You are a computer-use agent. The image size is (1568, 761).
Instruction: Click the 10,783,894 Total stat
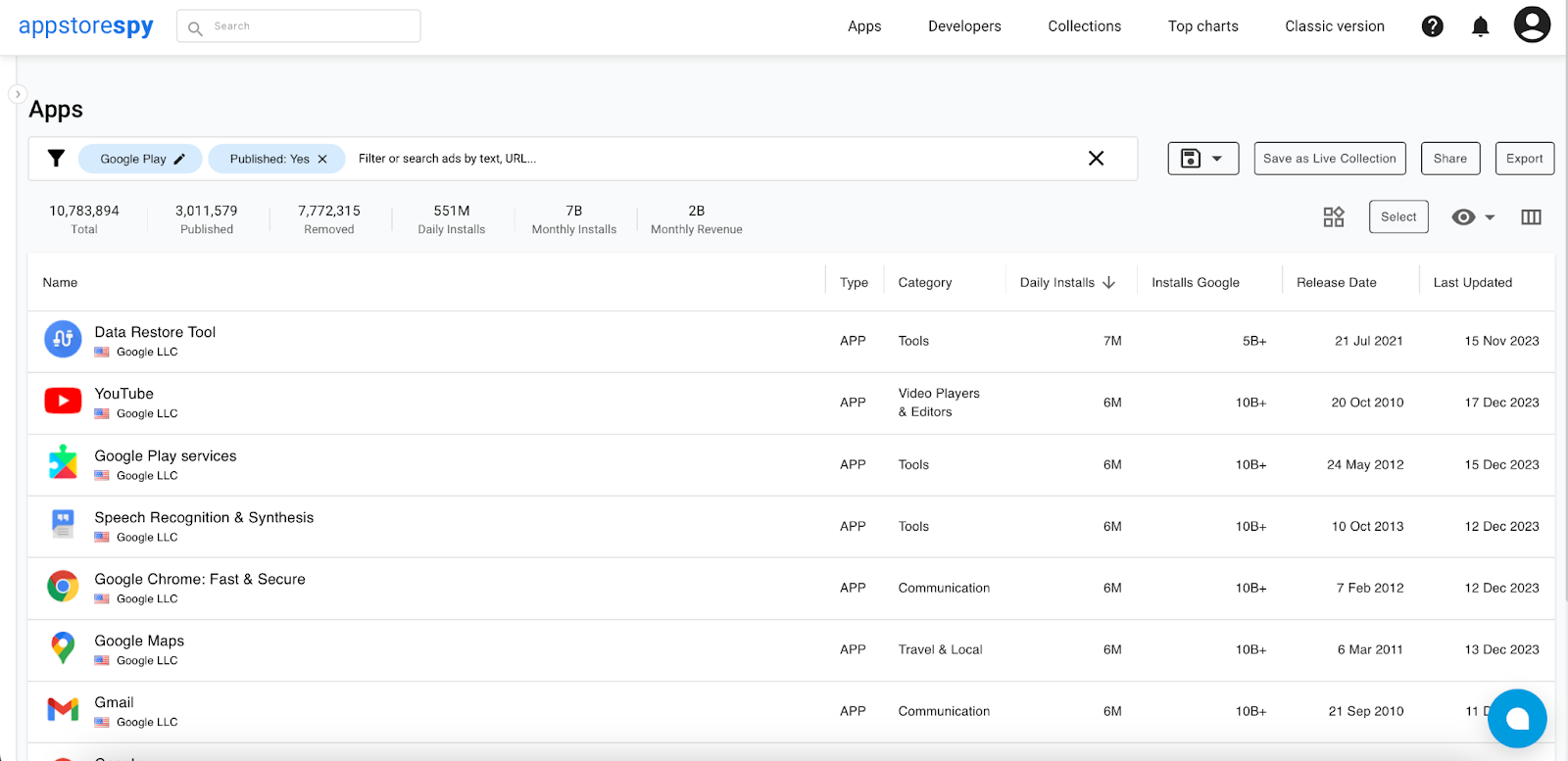point(84,219)
